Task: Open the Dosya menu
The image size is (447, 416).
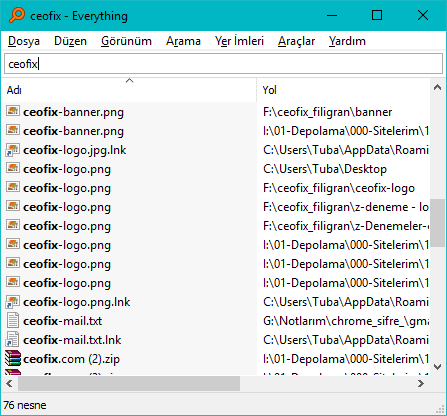Action: click(24, 41)
